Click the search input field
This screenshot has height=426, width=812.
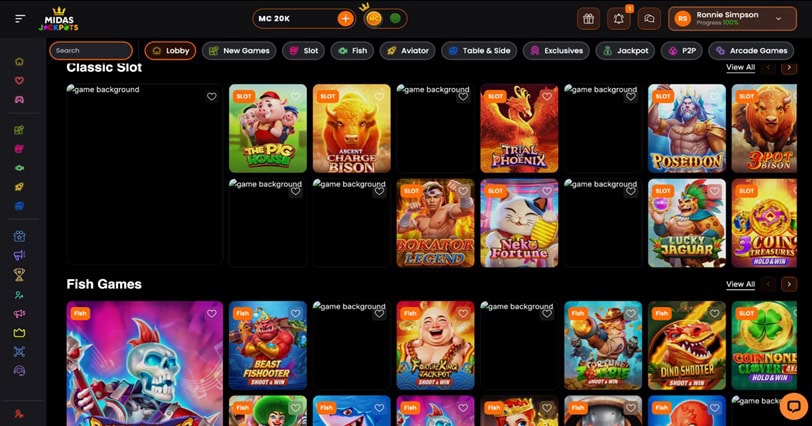[x=91, y=51]
